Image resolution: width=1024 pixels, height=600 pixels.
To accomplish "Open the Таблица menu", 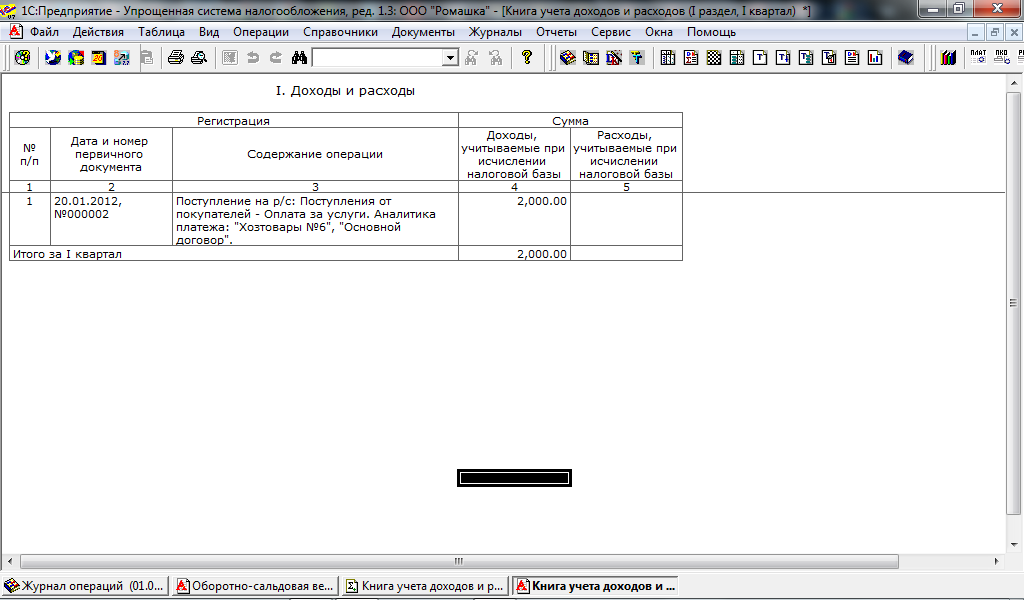I will click(x=161, y=32).
